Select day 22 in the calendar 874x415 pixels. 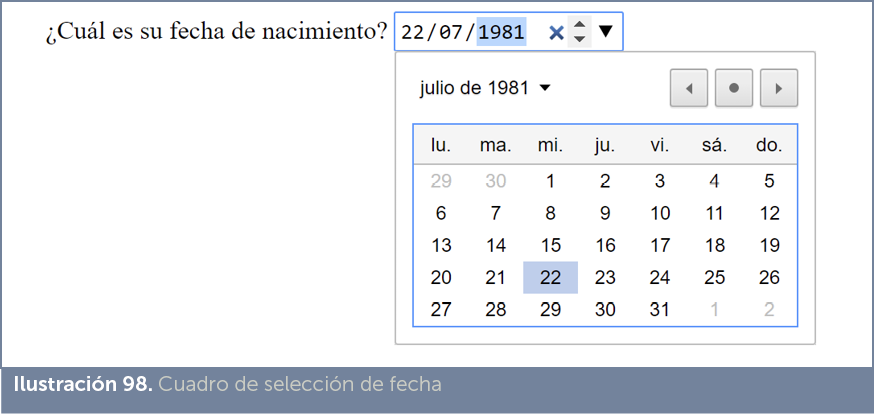550,278
